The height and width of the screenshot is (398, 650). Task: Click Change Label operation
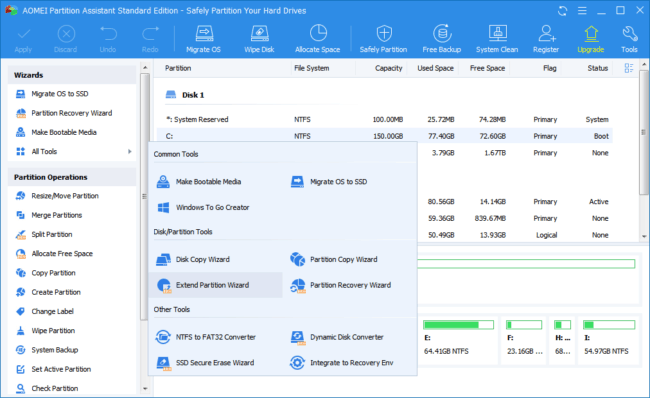(45, 311)
